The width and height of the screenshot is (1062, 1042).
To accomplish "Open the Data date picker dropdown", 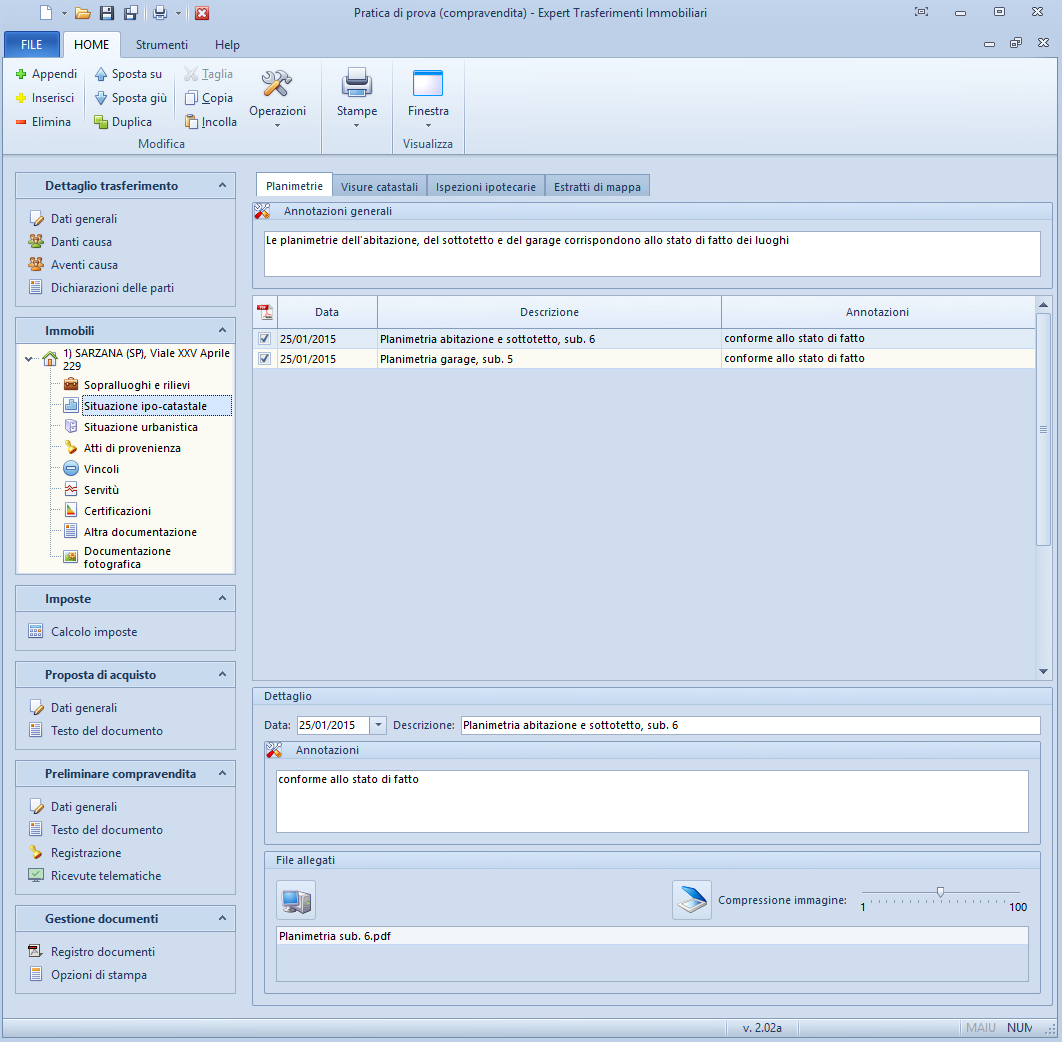I will (378, 725).
